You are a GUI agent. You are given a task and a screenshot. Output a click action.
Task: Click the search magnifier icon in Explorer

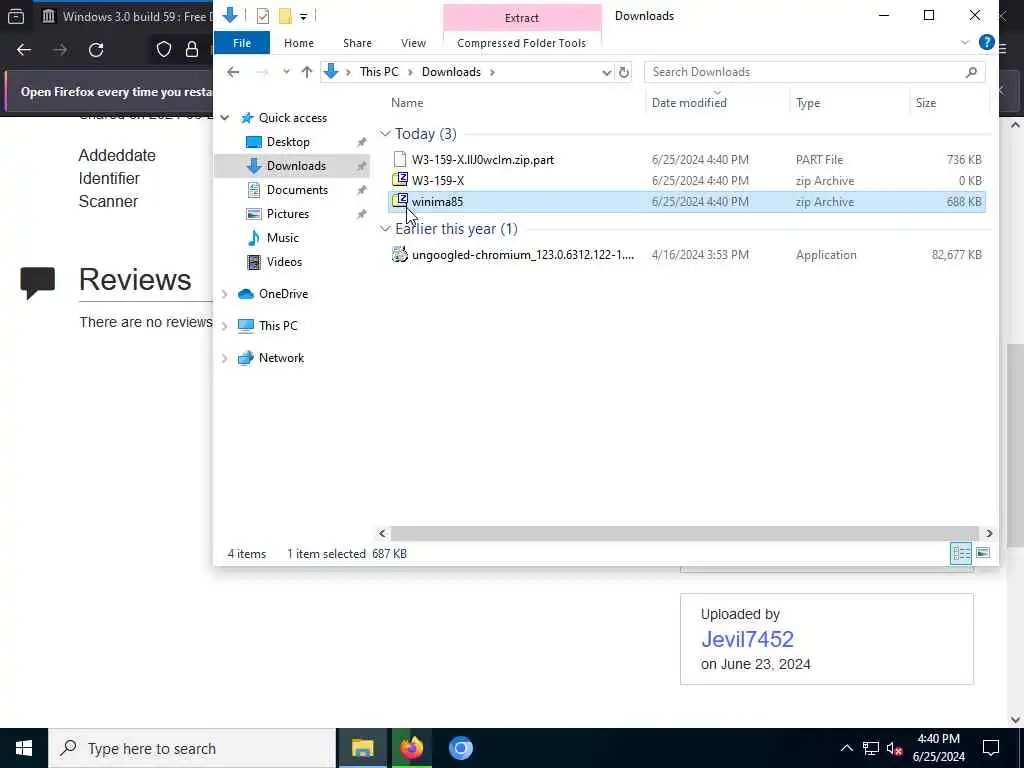[971, 72]
